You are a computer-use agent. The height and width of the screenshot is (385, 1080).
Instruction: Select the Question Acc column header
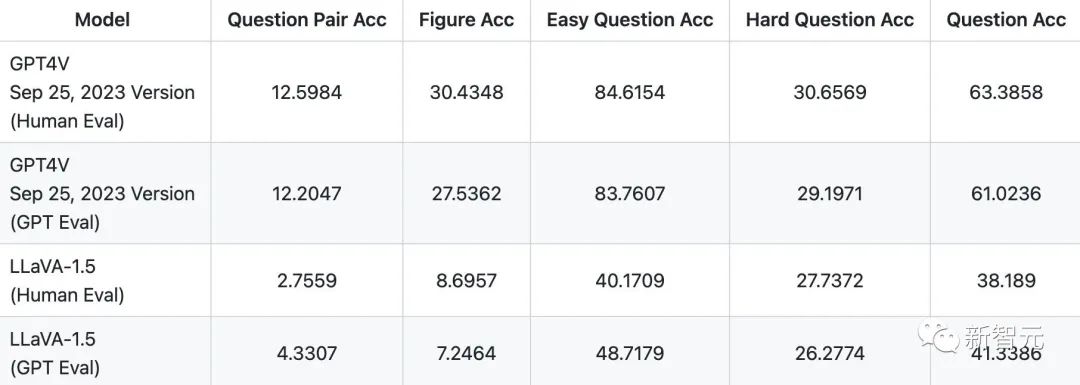coord(1006,20)
